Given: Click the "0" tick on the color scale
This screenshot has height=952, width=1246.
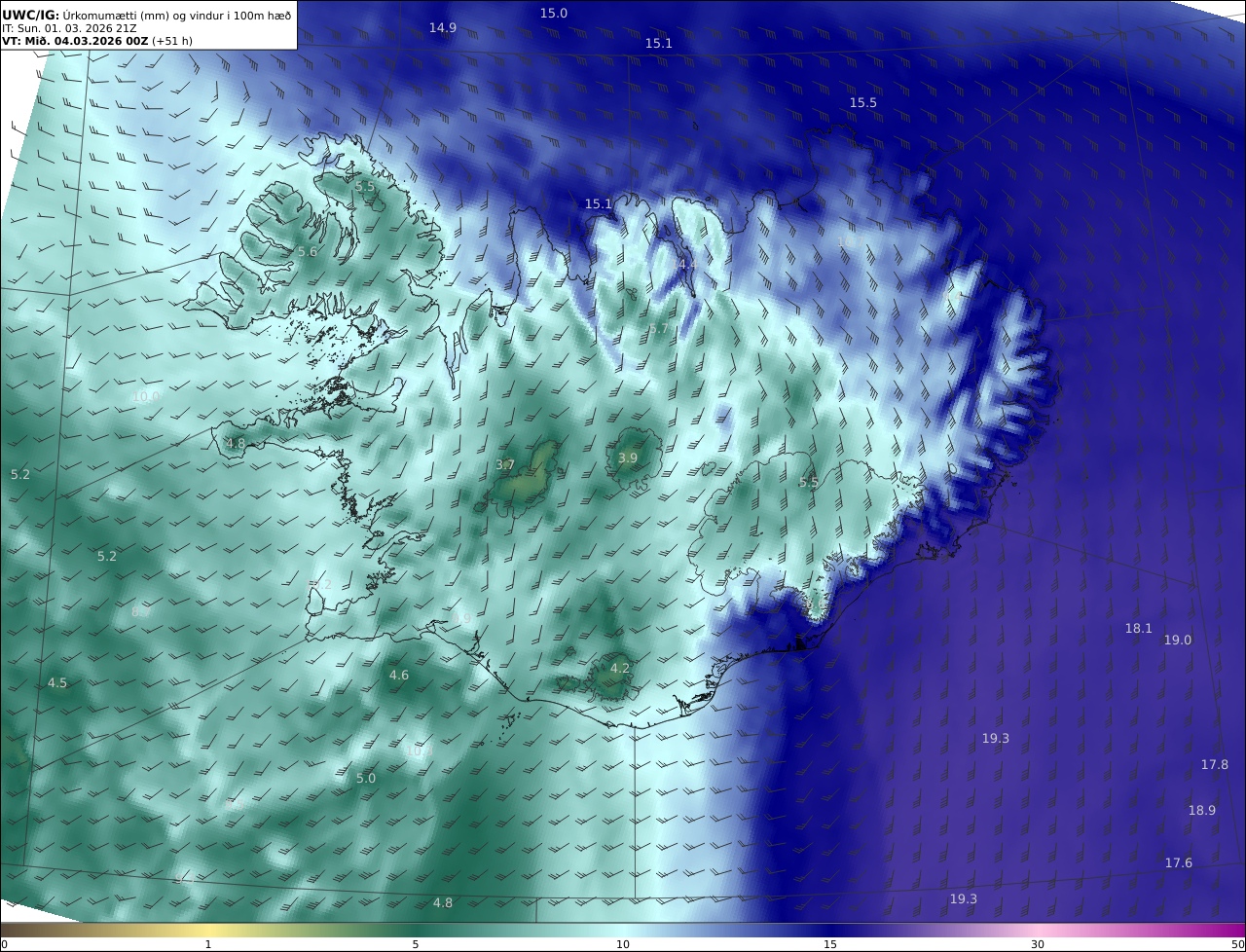Looking at the screenshot, I should 4,944.
